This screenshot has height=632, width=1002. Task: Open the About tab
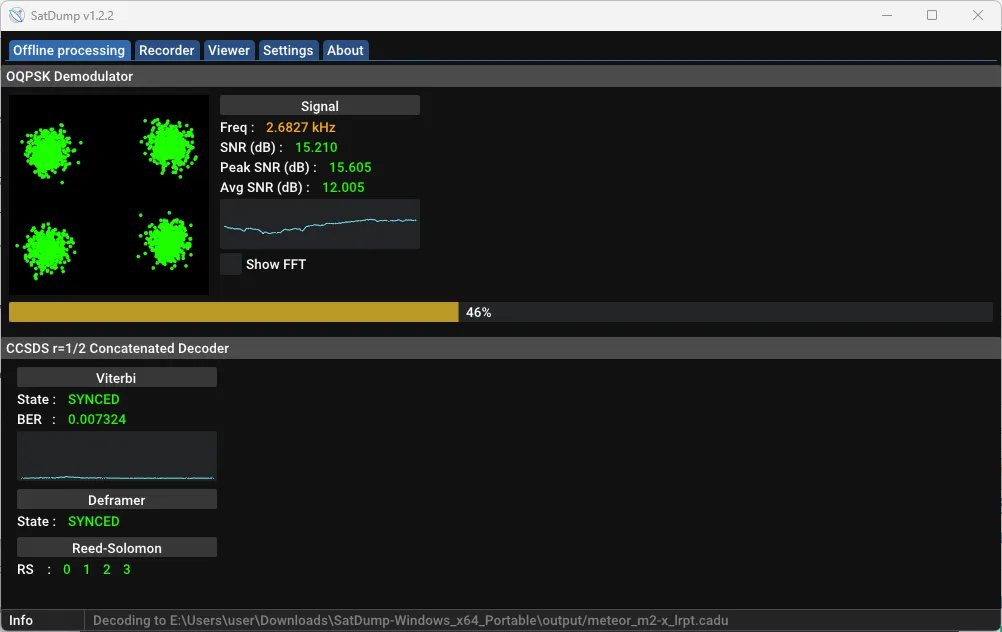tap(345, 50)
